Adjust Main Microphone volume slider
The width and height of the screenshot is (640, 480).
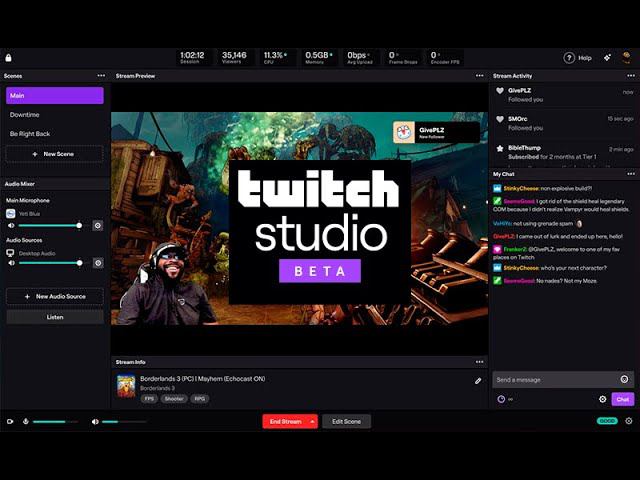point(50,225)
